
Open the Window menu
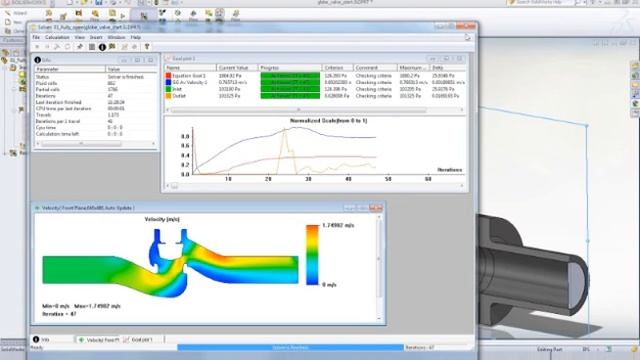[x=116, y=37]
